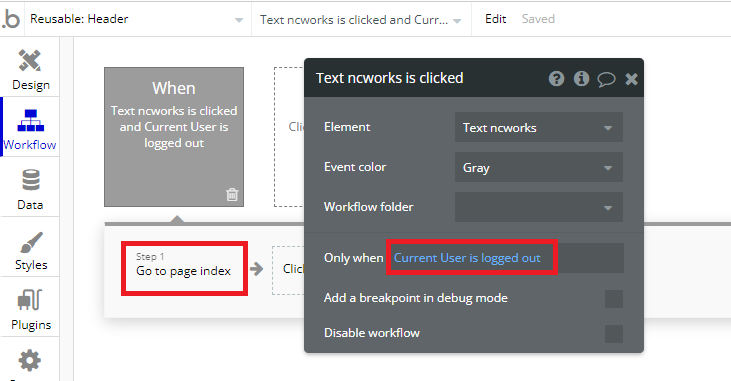Click the Bubble logo icon
This screenshot has width=731, height=381.
[x=11, y=20]
